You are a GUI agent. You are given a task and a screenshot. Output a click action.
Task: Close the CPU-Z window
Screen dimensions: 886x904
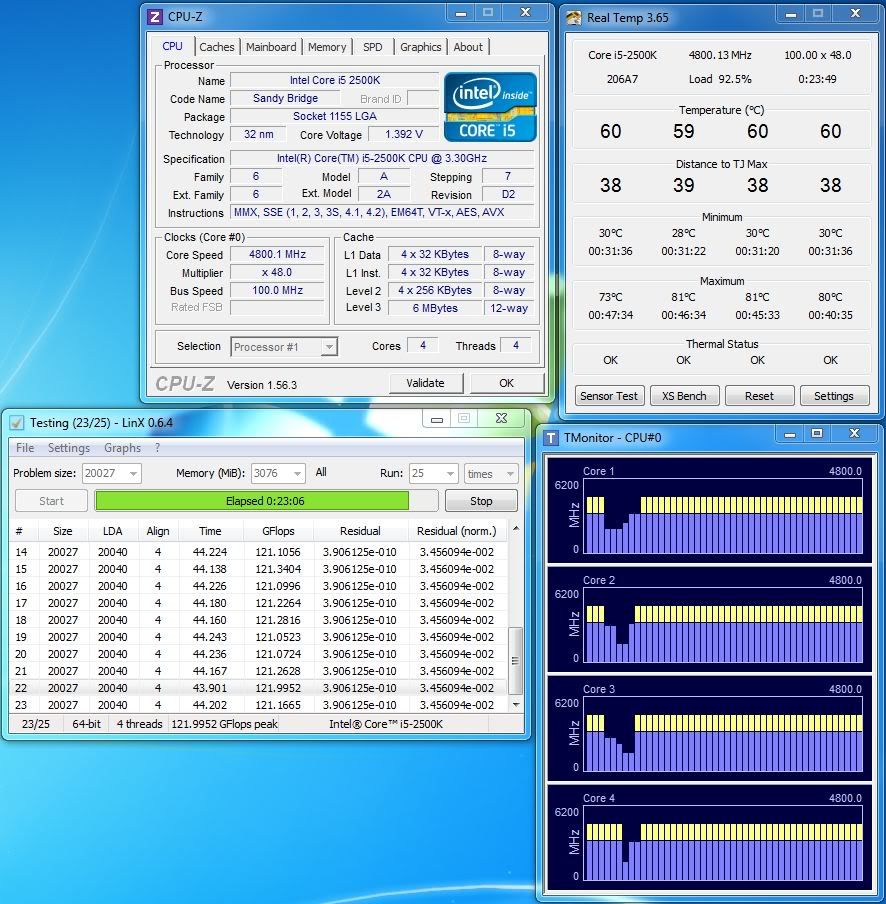click(x=525, y=13)
